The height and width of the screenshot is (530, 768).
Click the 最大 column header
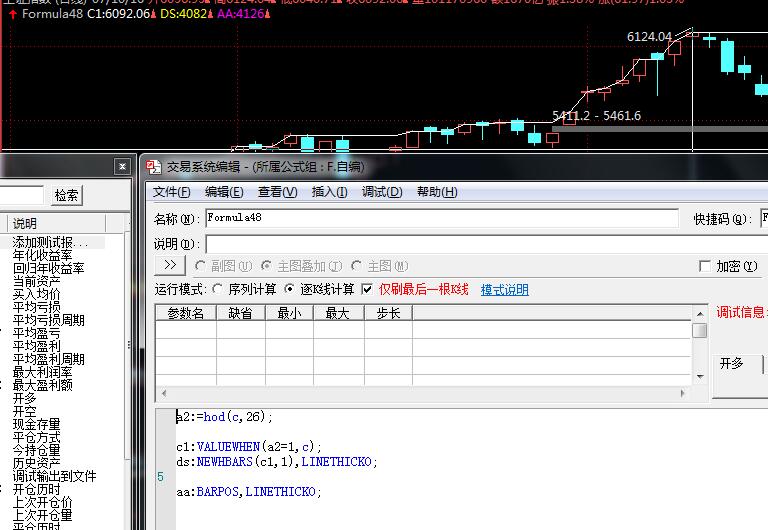tap(338, 313)
